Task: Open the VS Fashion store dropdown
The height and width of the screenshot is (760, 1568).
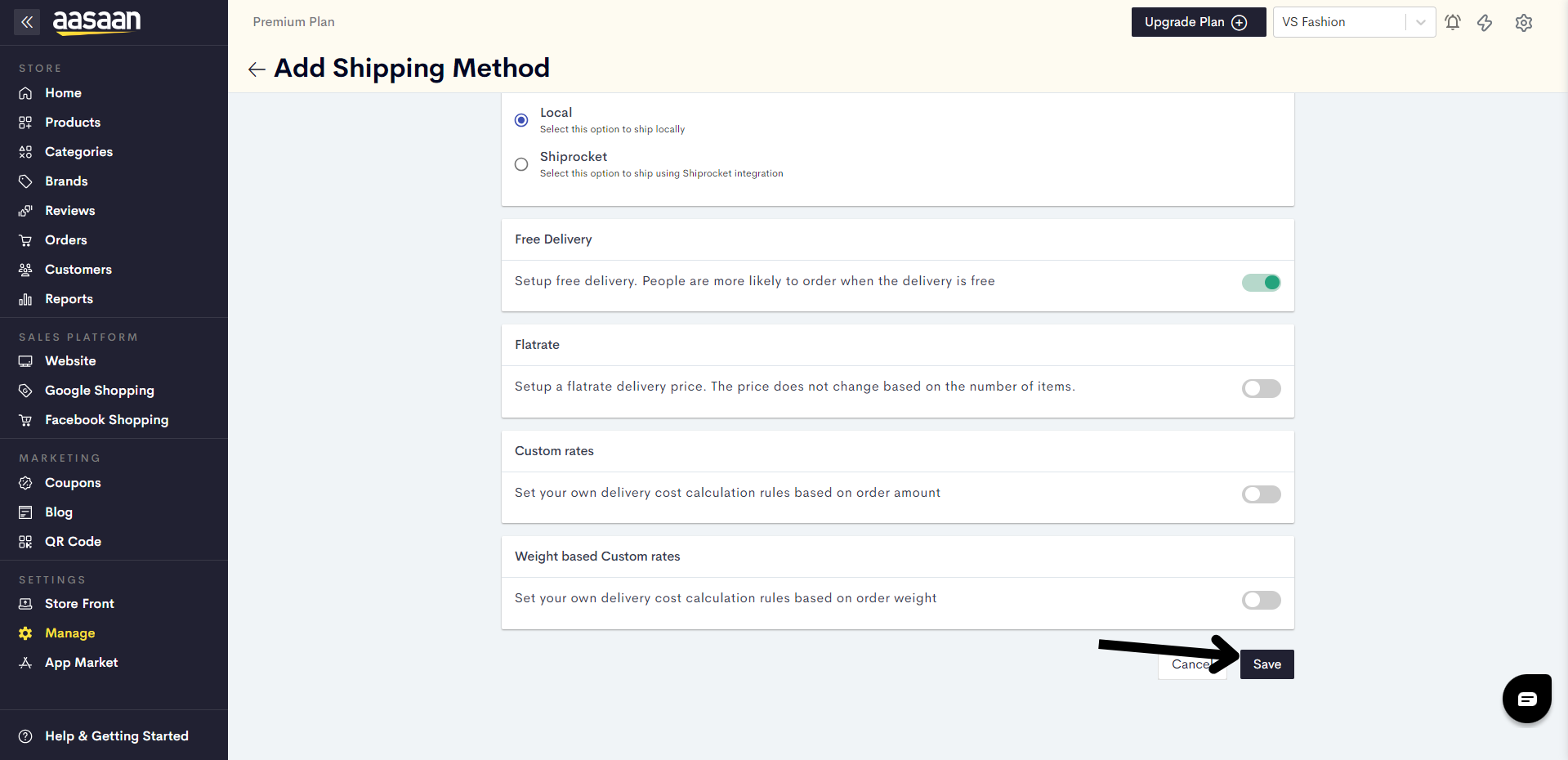Action: [x=1354, y=22]
